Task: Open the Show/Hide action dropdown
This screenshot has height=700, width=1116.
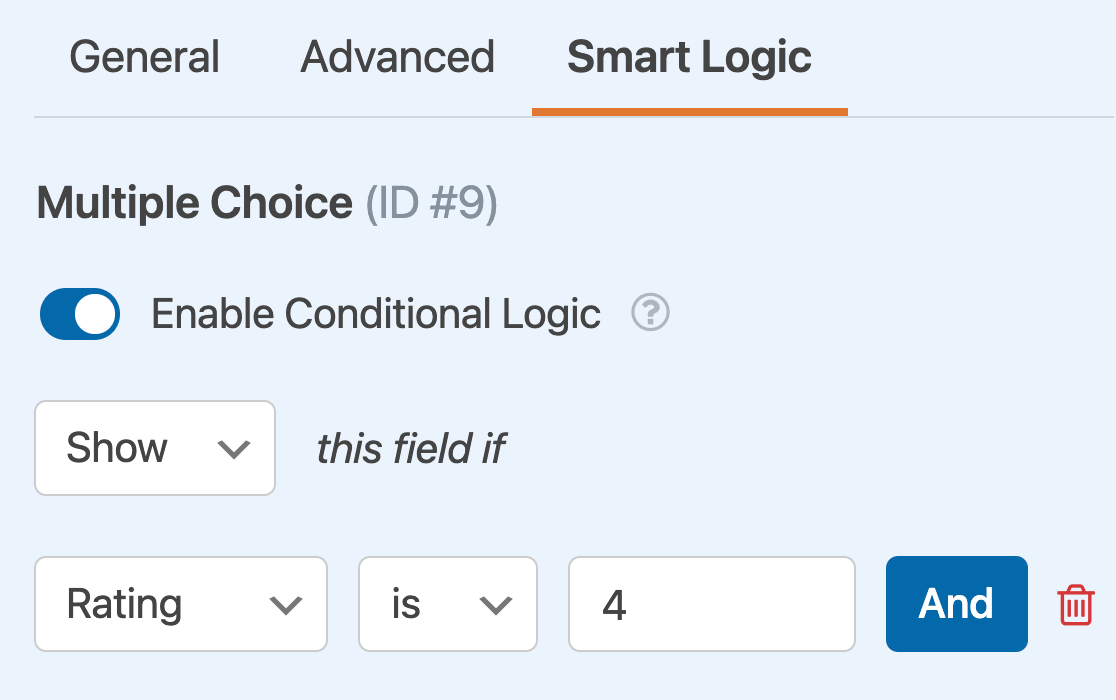Action: click(155, 448)
